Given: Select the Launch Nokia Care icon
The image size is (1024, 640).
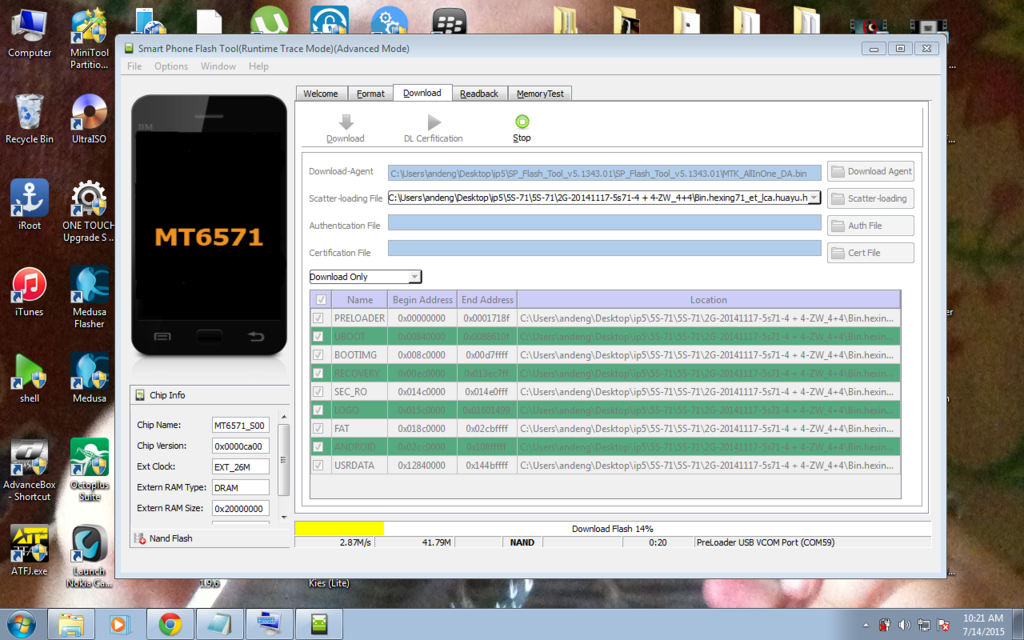Looking at the screenshot, I should pos(89,556).
